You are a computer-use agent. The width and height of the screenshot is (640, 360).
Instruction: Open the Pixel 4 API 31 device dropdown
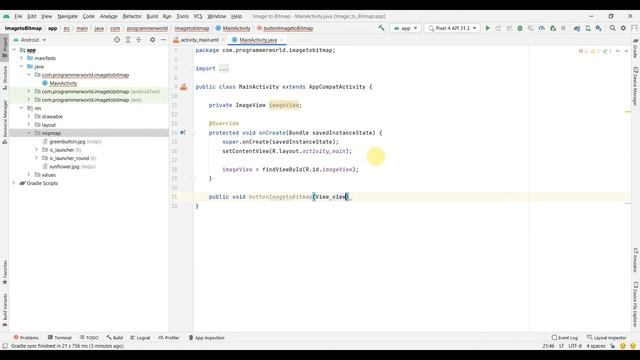(452, 28)
